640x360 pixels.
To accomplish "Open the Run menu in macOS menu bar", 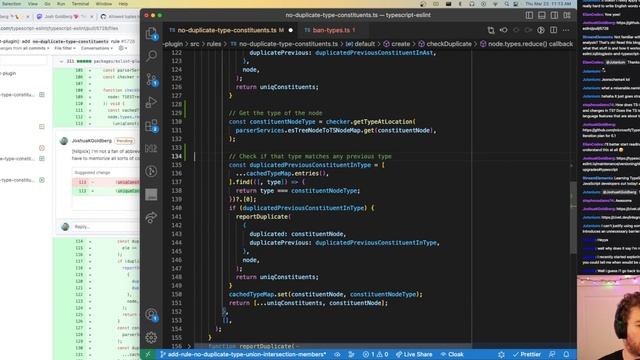I will [61, 4].
